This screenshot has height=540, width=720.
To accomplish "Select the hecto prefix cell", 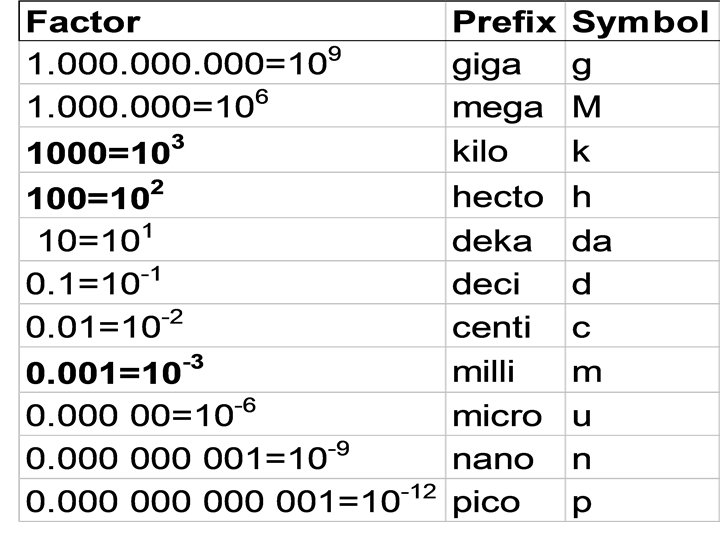I will click(497, 196).
